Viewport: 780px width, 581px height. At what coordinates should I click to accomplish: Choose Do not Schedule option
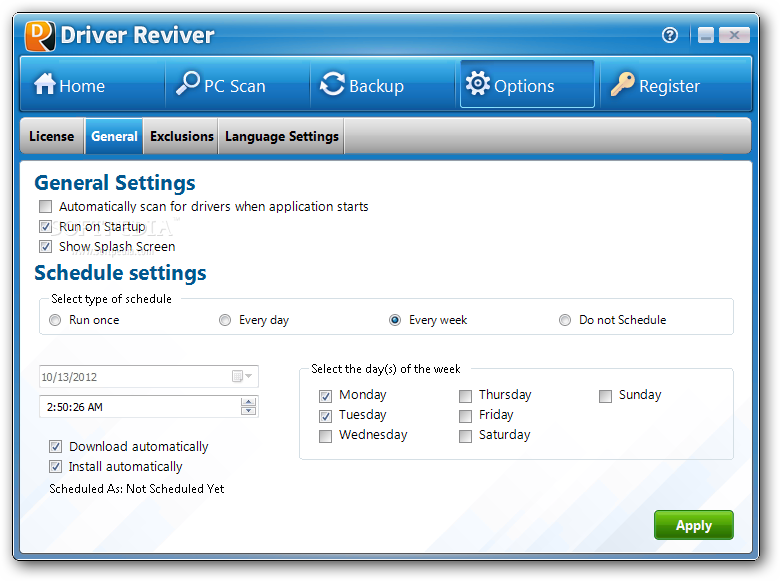(x=565, y=320)
